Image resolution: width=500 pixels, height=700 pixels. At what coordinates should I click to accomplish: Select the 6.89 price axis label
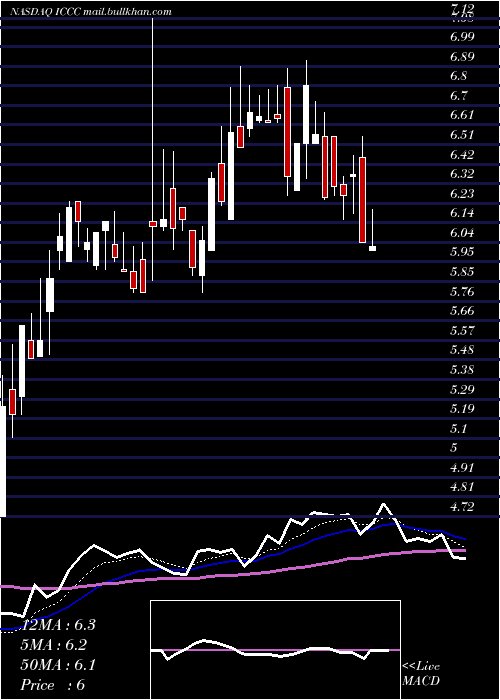click(x=463, y=58)
